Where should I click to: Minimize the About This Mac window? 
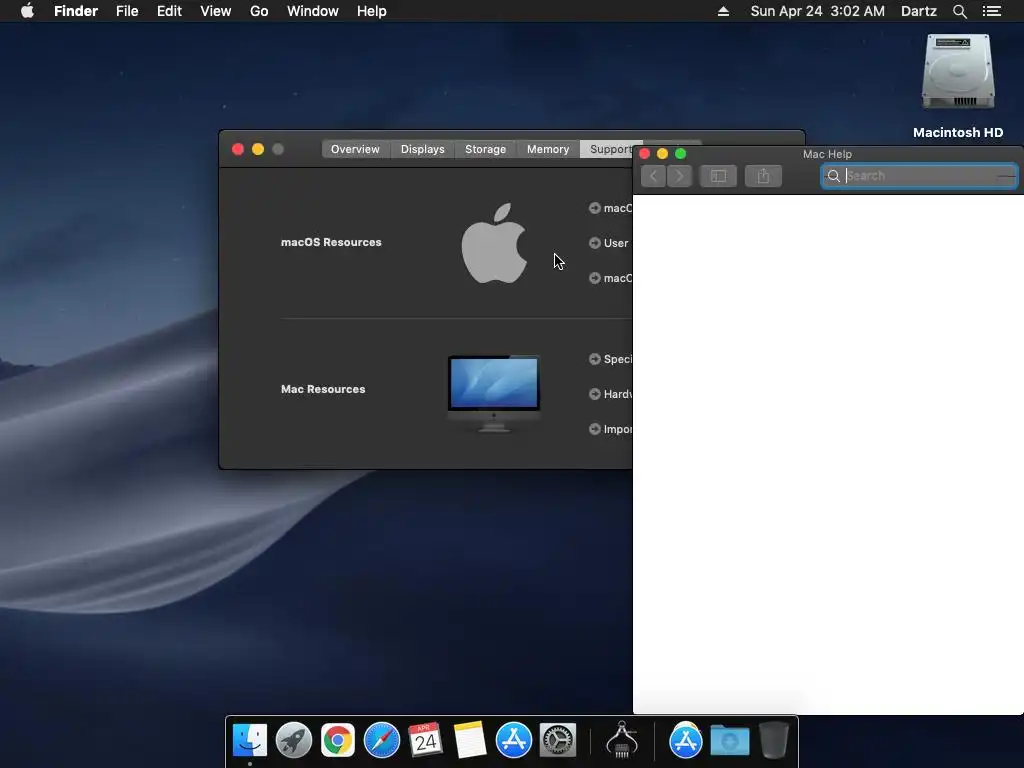point(258,150)
